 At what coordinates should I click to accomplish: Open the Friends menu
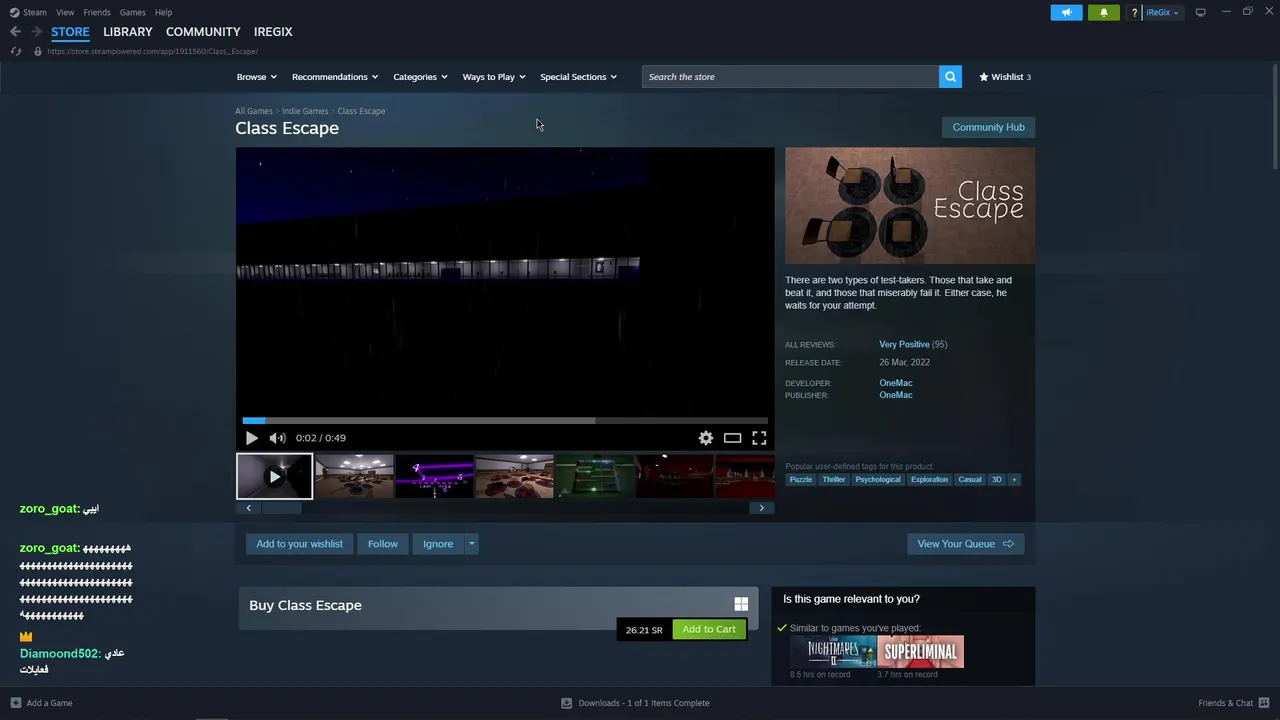[x=97, y=12]
